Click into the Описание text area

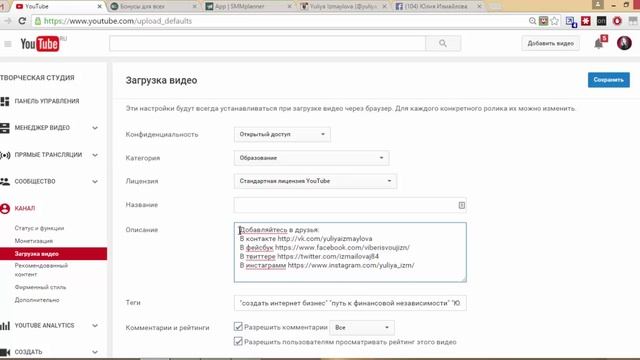pos(350,252)
